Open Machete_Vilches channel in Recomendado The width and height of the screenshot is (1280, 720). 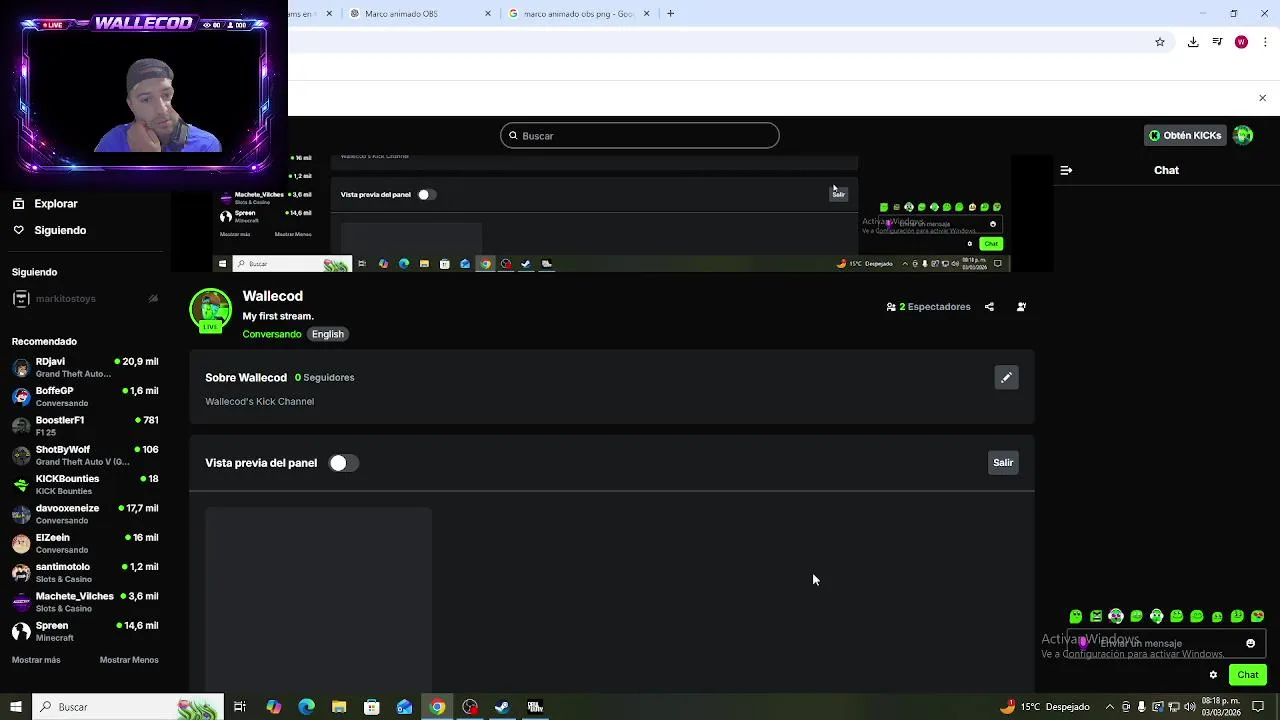tap(85, 601)
